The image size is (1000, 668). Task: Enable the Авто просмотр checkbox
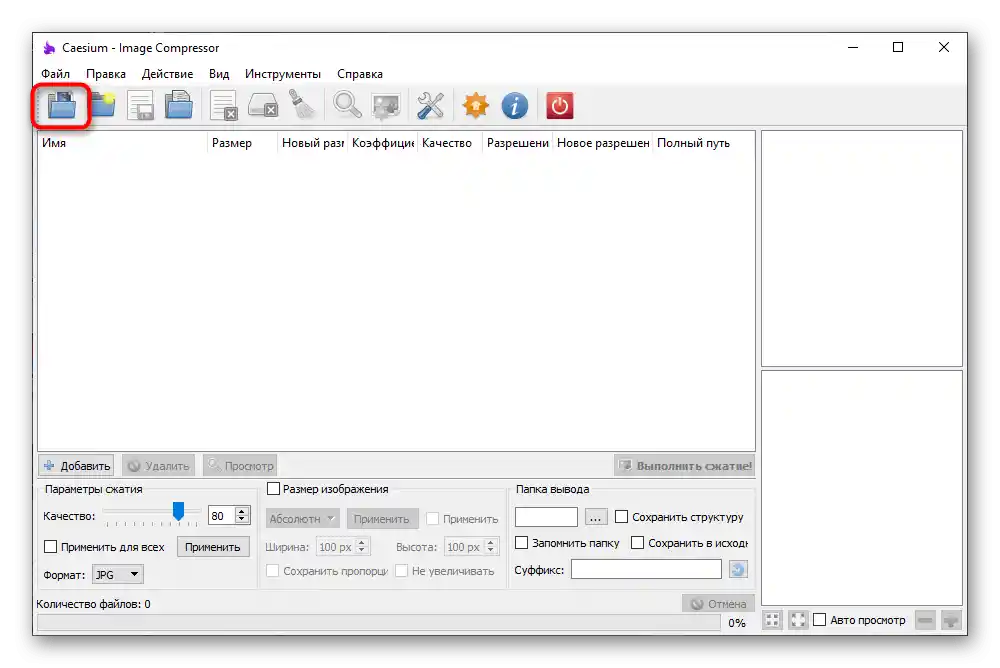click(820, 620)
